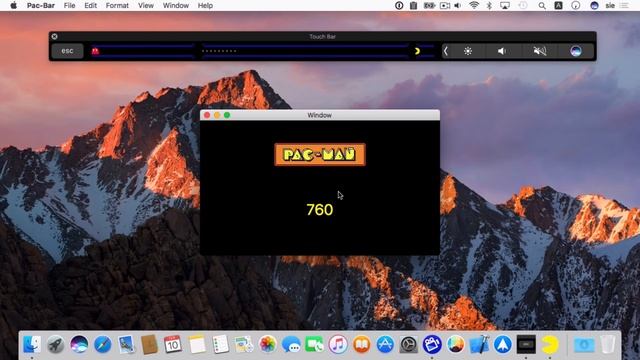The image size is (640, 360).
Task: Tap the volume button in Touch Bar
Action: [503, 51]
